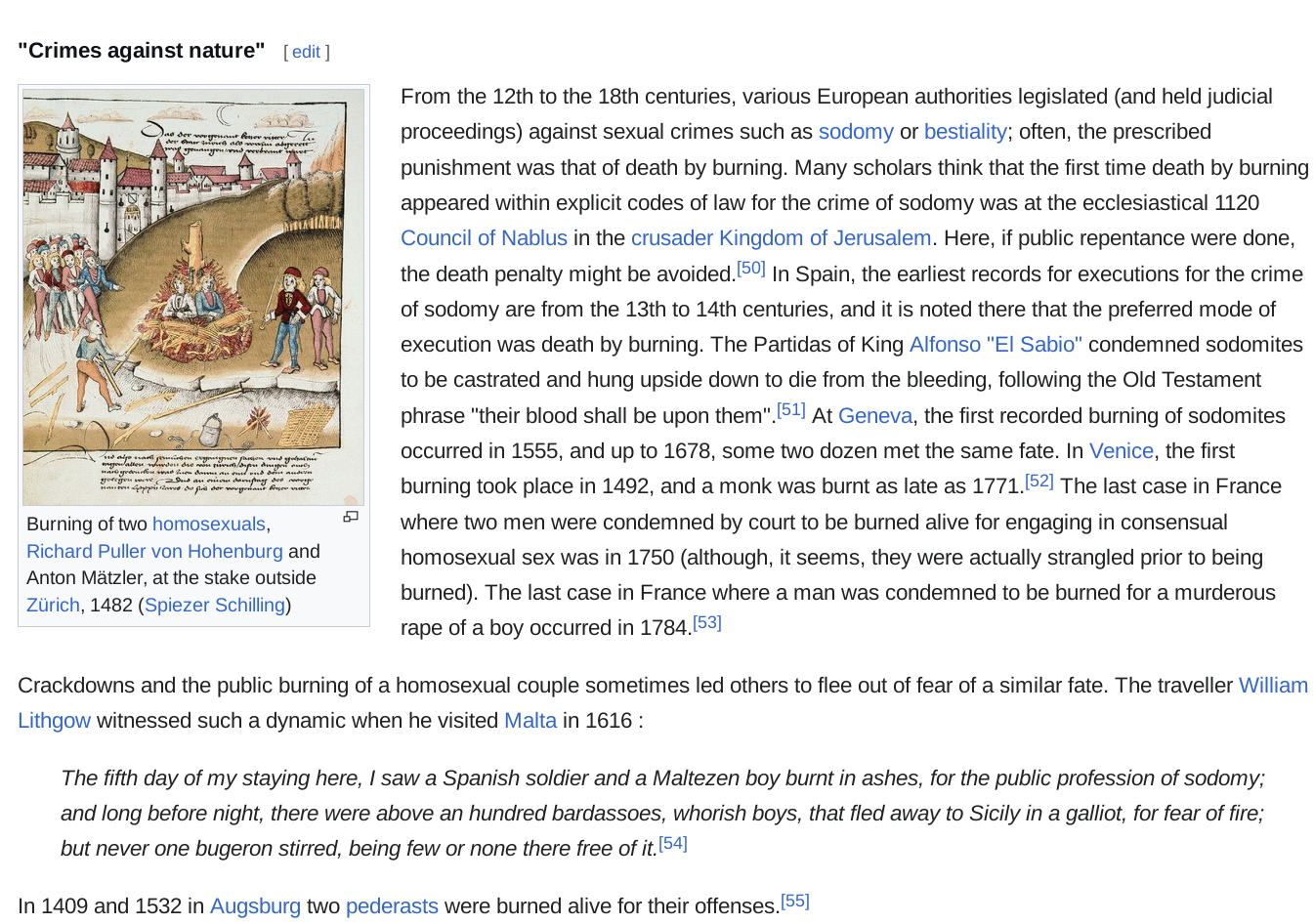
Task: Open the sodomy article link
Action: pyautogui.click(x=855, y=132)
